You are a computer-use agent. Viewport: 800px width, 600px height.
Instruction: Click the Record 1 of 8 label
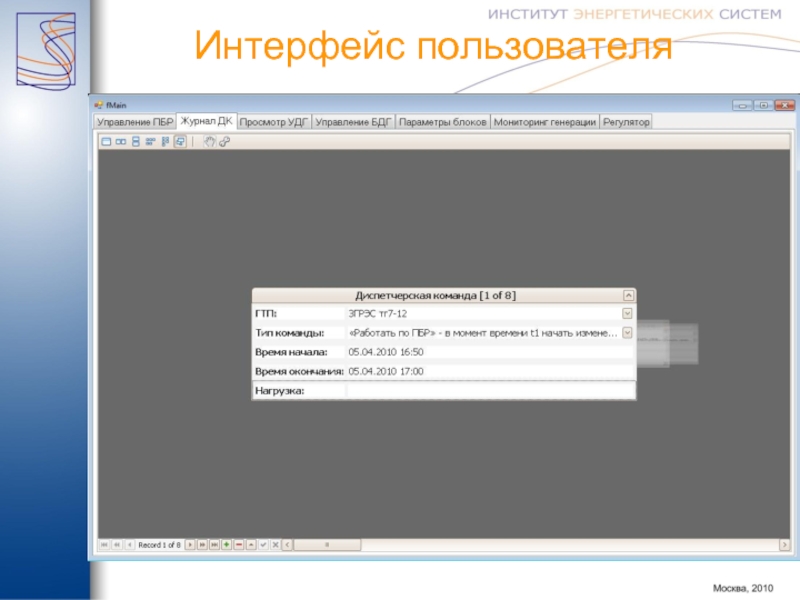click(159, 545)
